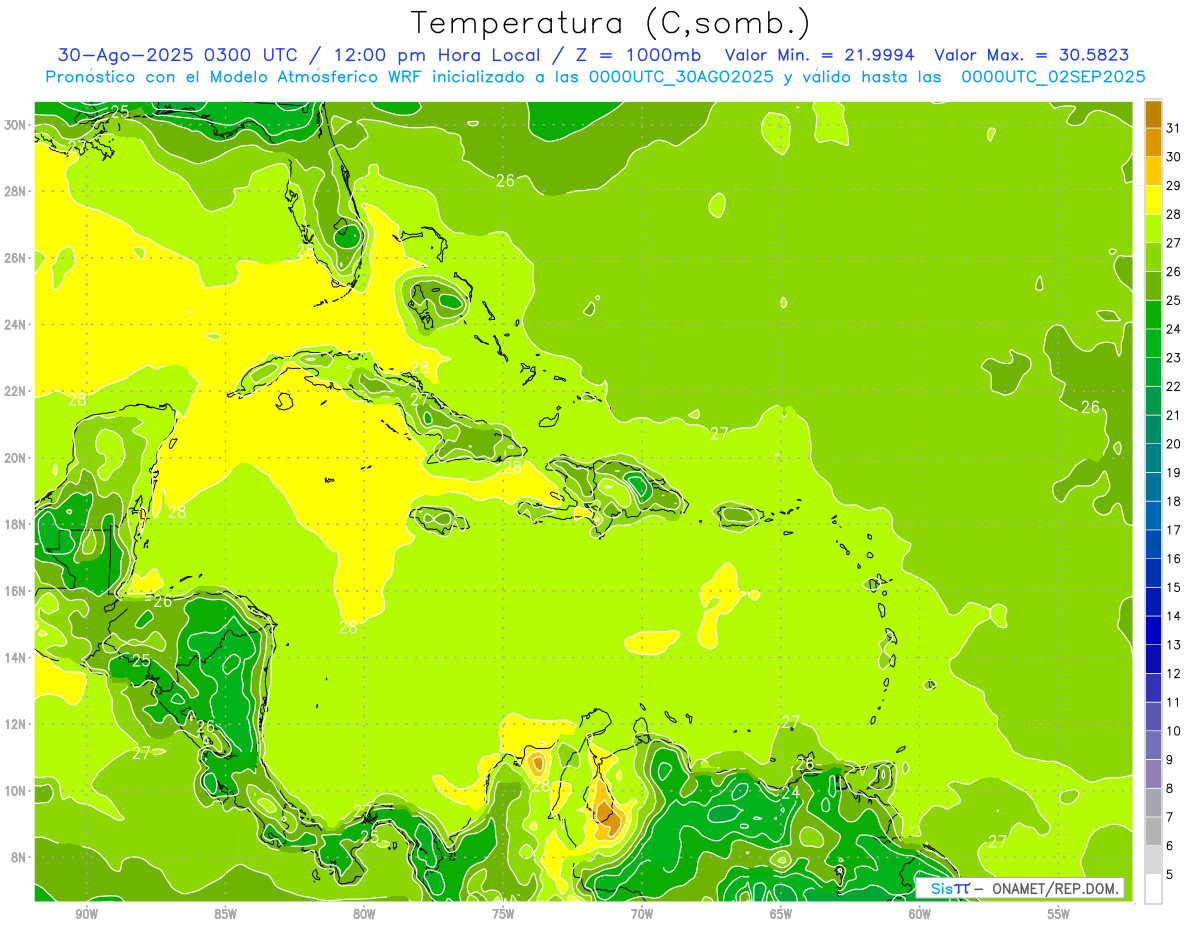
Task: Click colorbar legend value 19
Action: [1174, 472]
